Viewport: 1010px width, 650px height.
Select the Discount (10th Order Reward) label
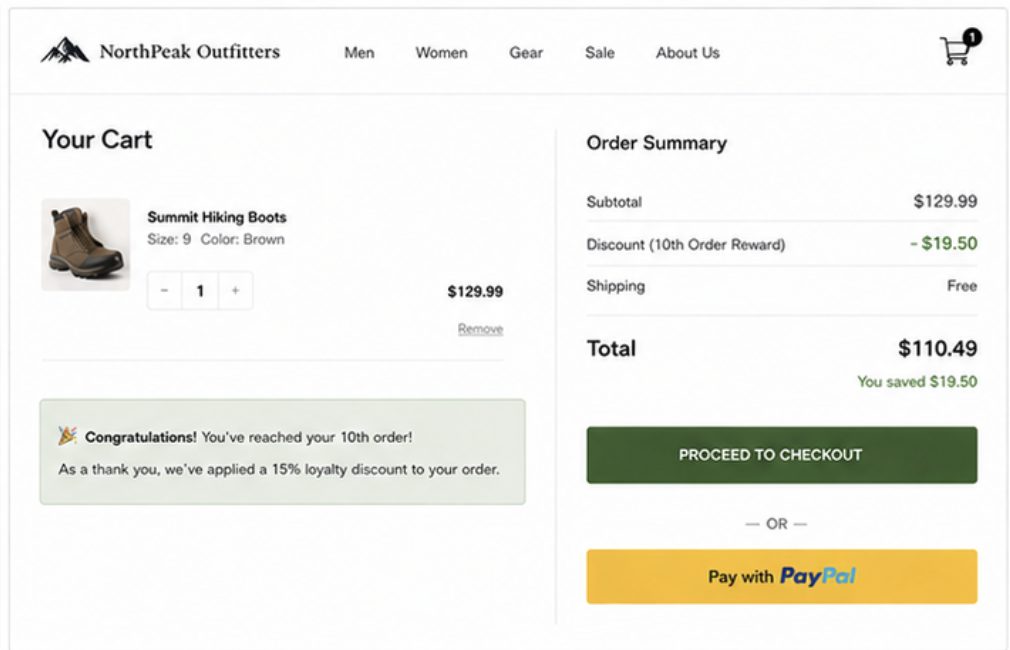(x=685, y=245)
